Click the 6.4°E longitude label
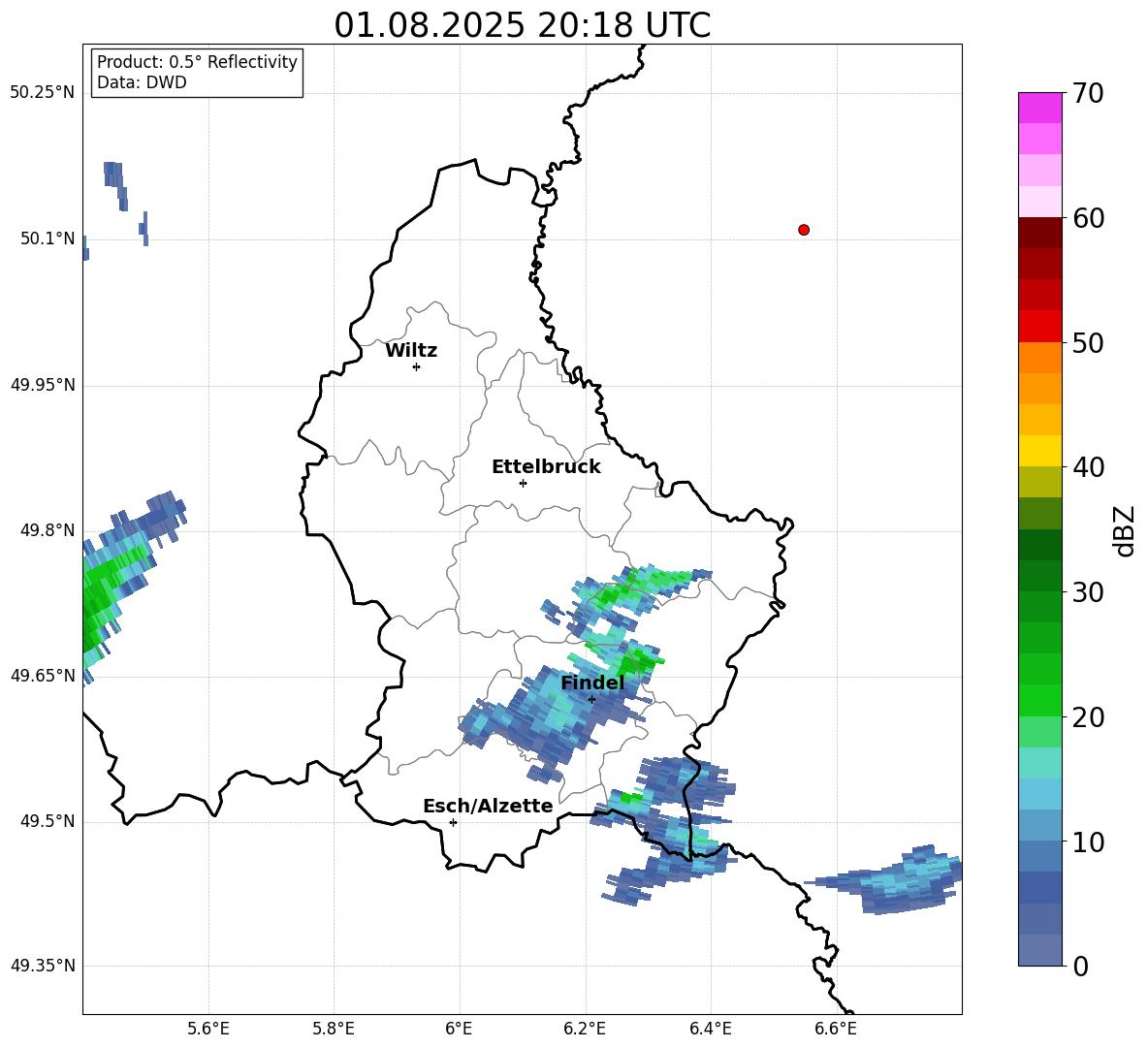Image resolution: width=1148 pixels, height=1048 pixels. pos(710,1029)
